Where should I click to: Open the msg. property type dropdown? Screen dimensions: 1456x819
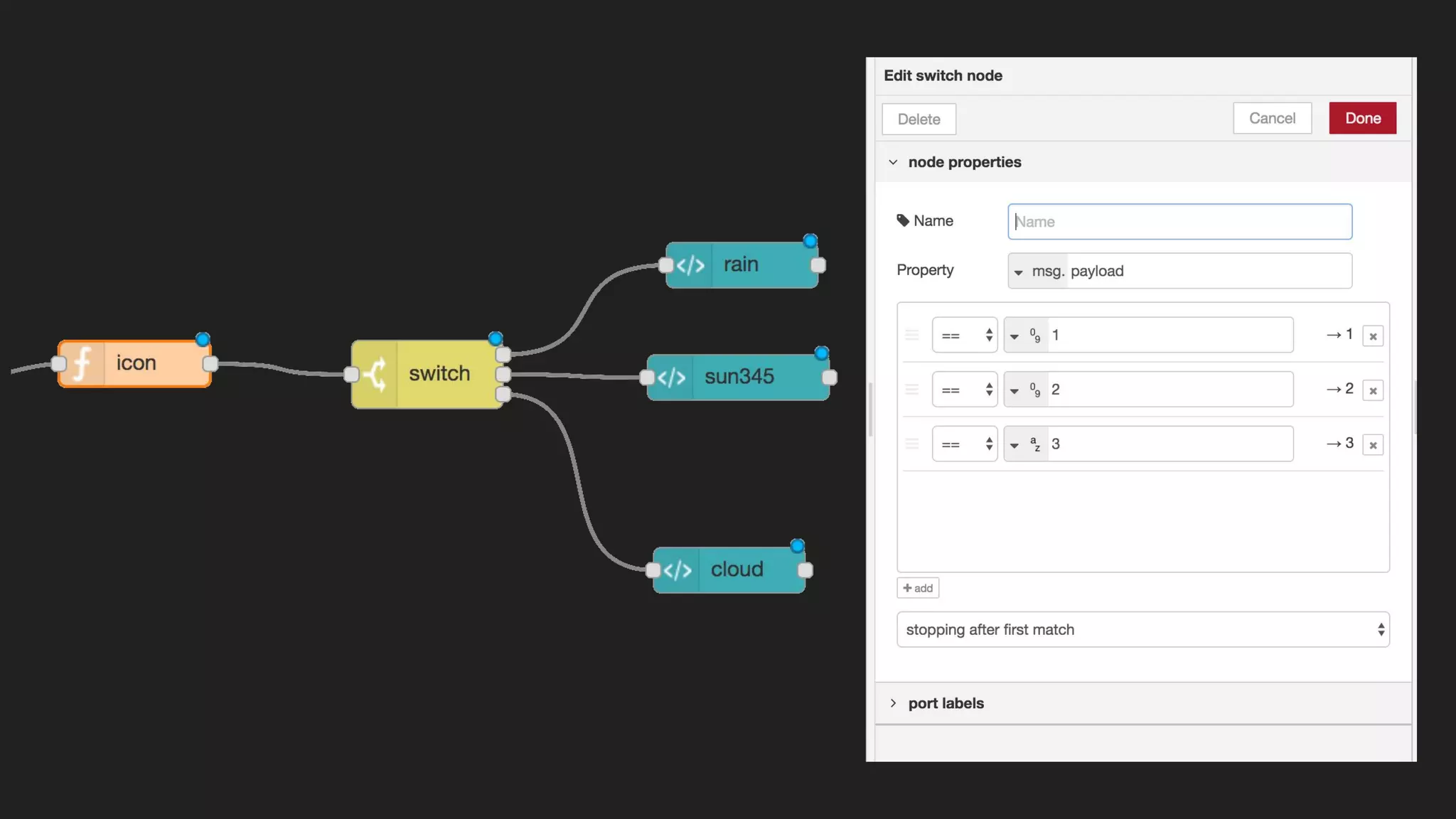(x=1037, y=272)
